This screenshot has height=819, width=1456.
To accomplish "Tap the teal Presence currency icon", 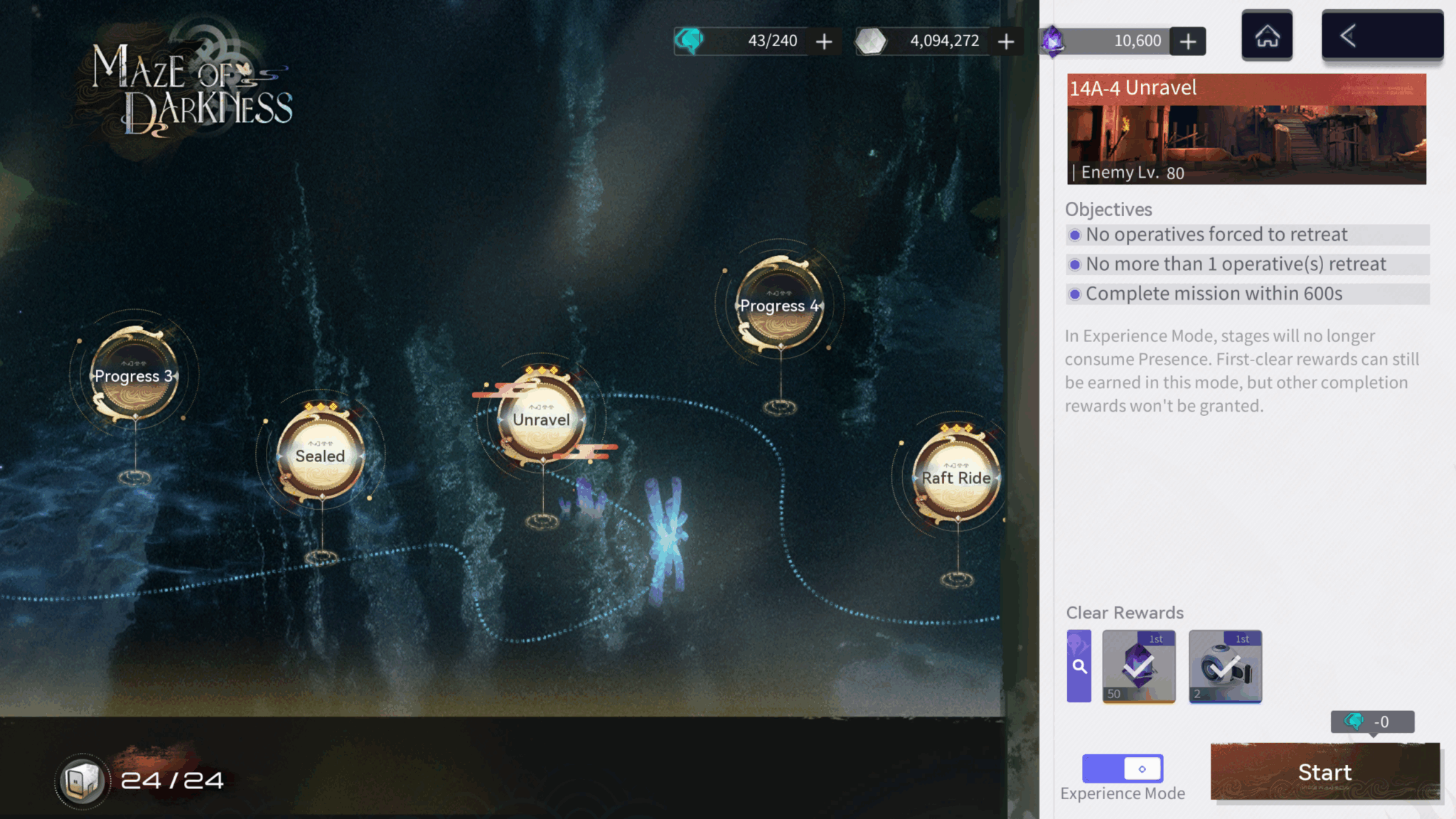I will 688,41.
